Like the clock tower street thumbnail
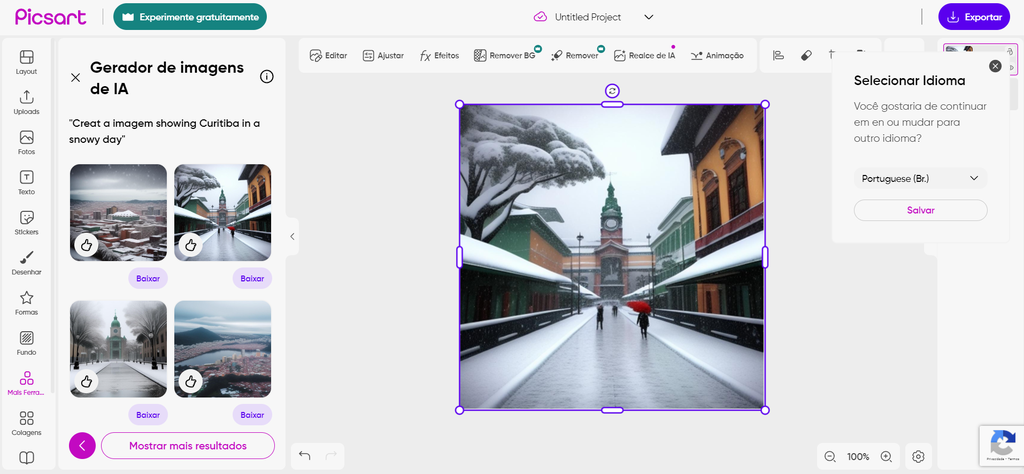This screenshot has height=474, width=1024. tap(191, 244)
